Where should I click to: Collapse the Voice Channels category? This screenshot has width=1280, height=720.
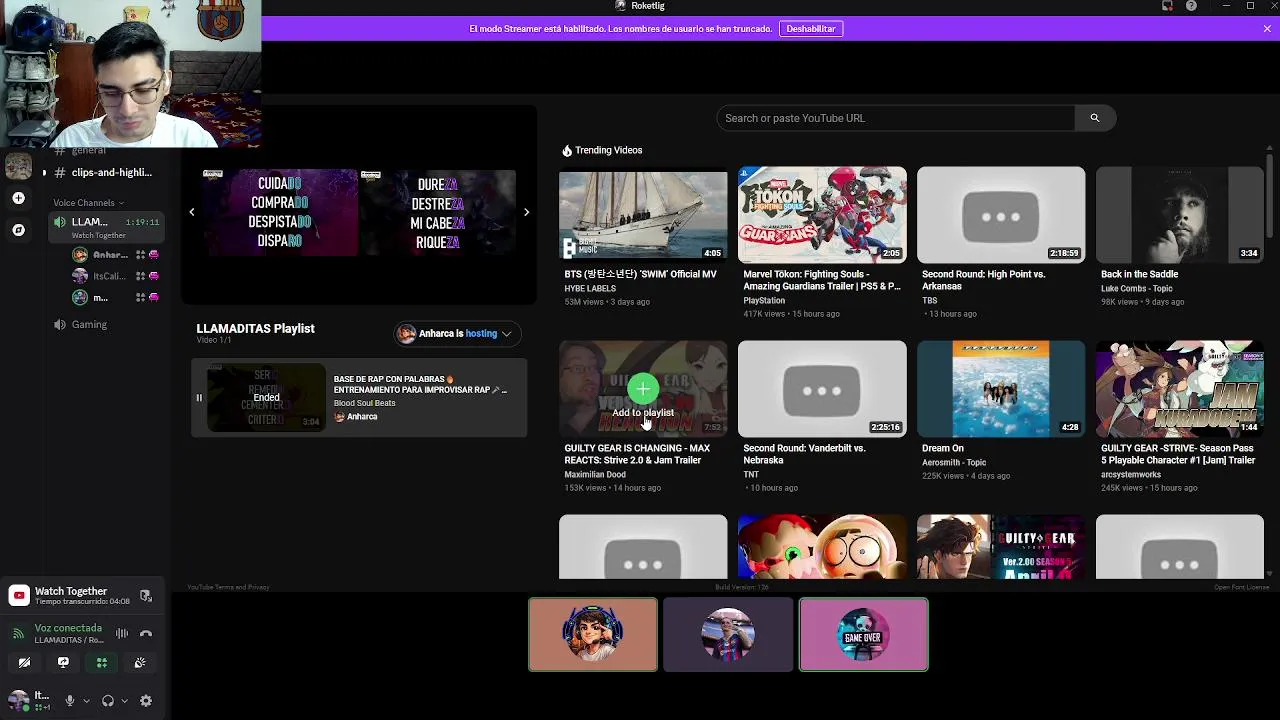click(x=88, y=203)
